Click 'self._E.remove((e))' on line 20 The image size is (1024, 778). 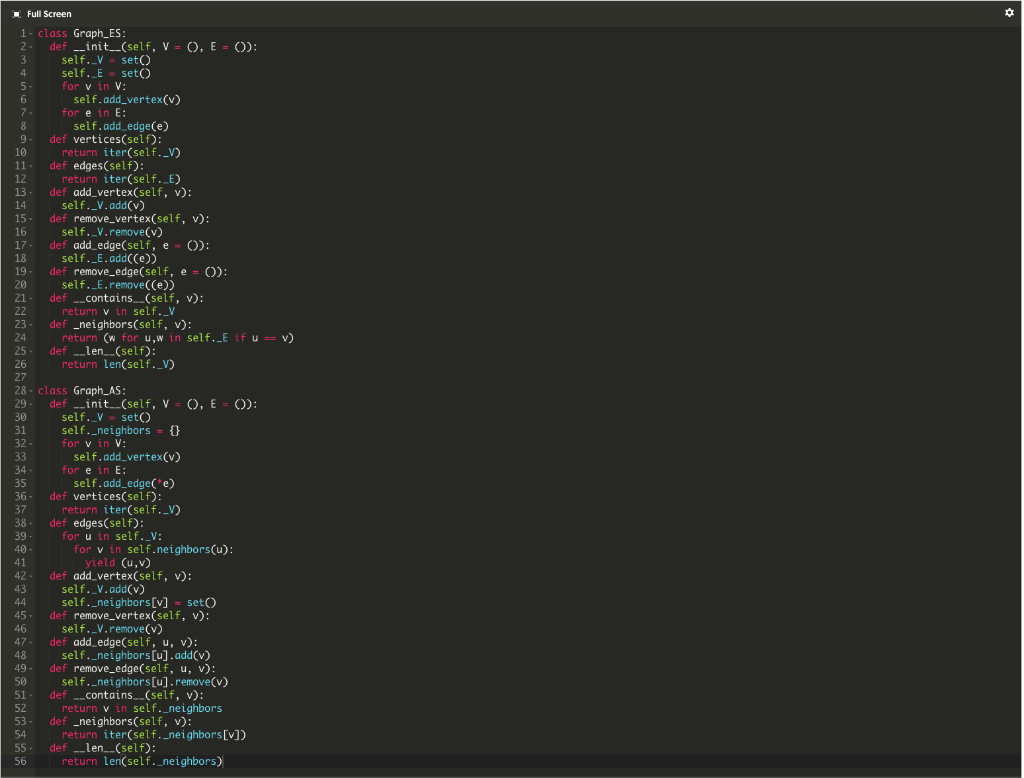118,285
